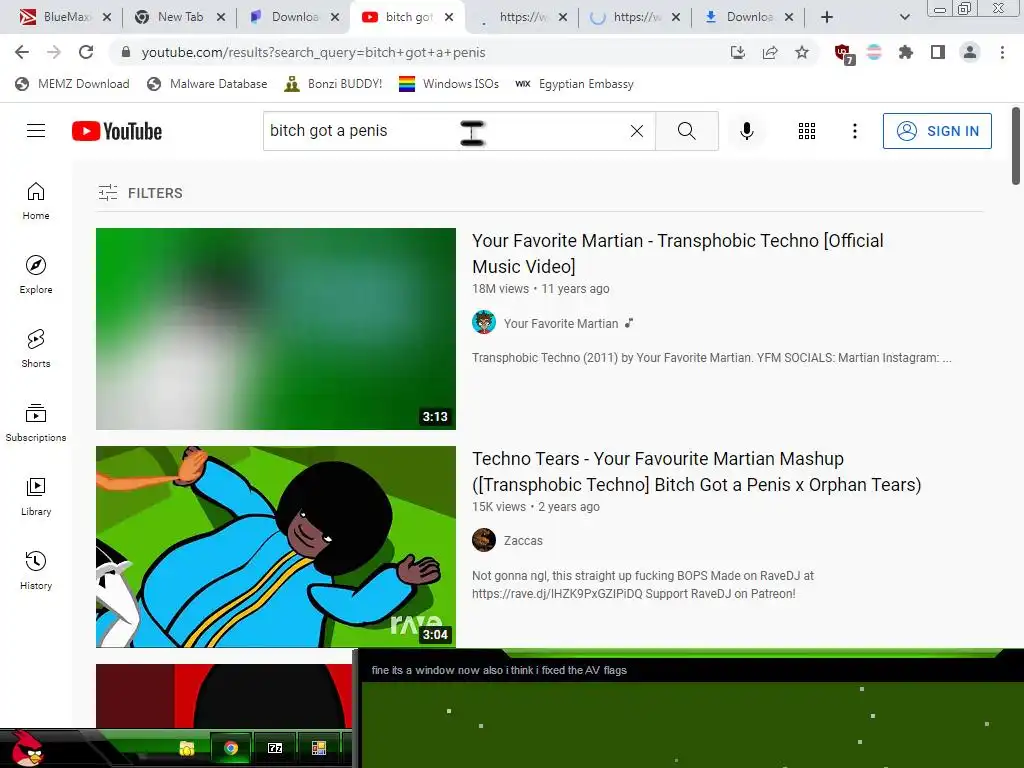Open the Zaccas channel name
The image size is (1024, 768).
523,541
